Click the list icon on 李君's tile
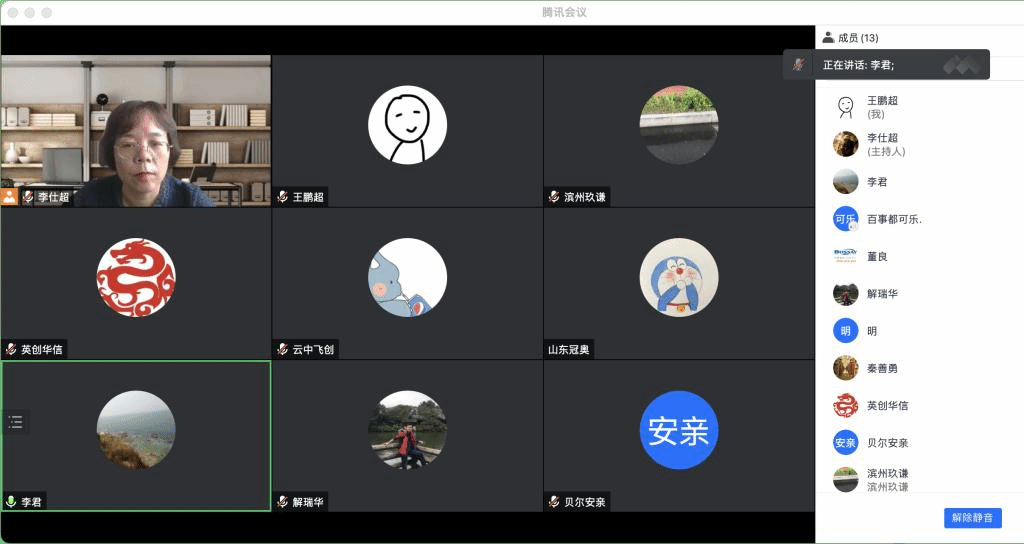The image size is (1024, 544). [16, 422]
